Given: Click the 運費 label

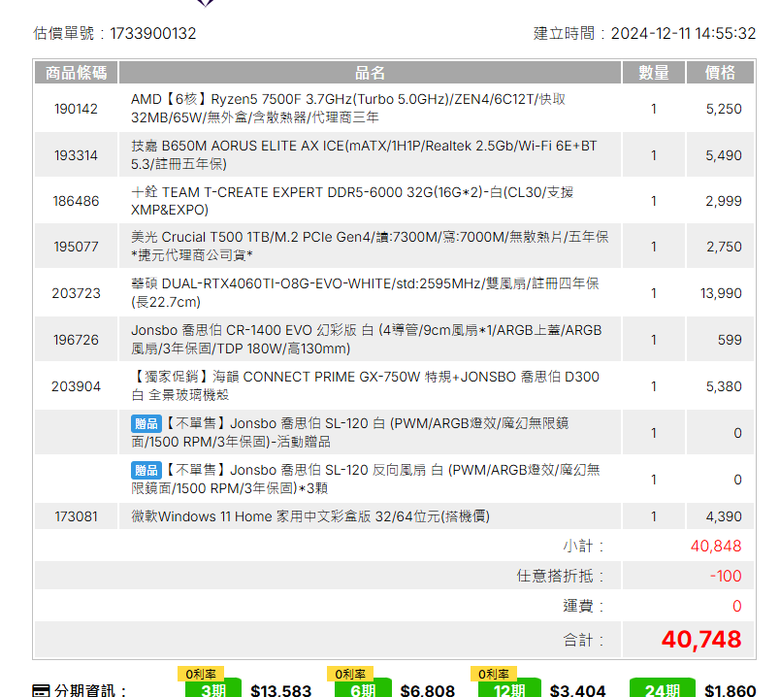Looking at the screenshot, I should tap(583, 606).
